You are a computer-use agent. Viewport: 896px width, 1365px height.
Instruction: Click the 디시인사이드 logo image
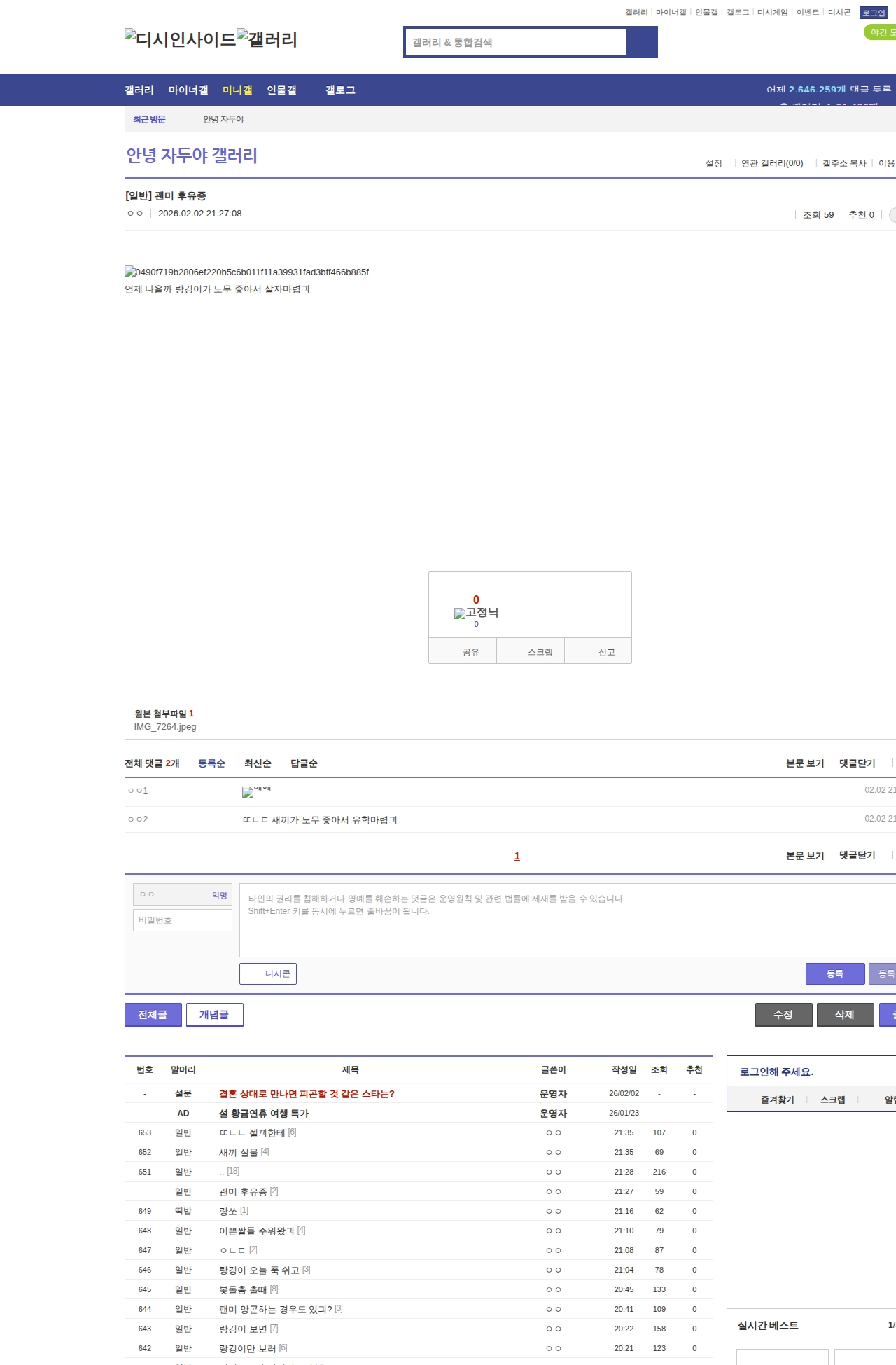[x=180, y=39]
